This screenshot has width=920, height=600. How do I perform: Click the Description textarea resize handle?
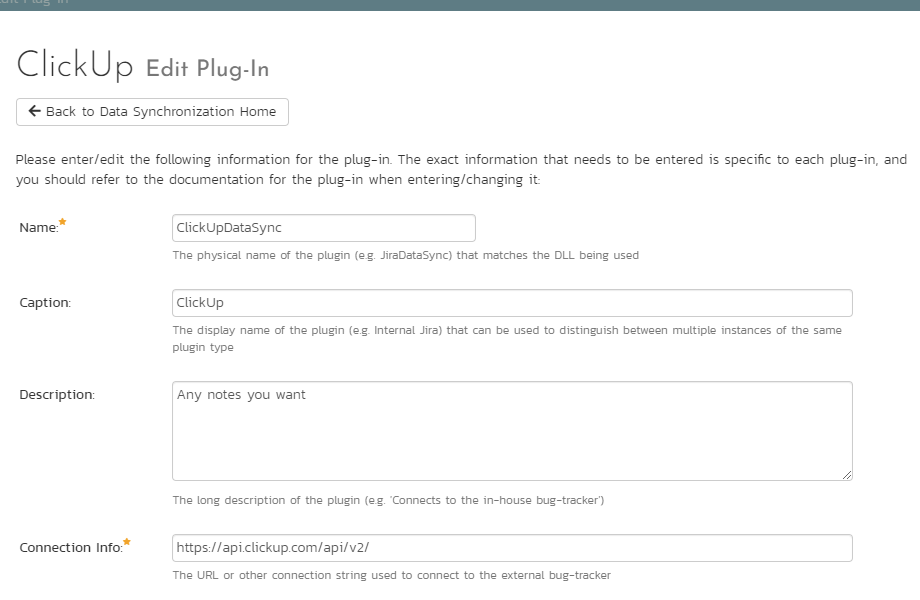tap(847, 474)
